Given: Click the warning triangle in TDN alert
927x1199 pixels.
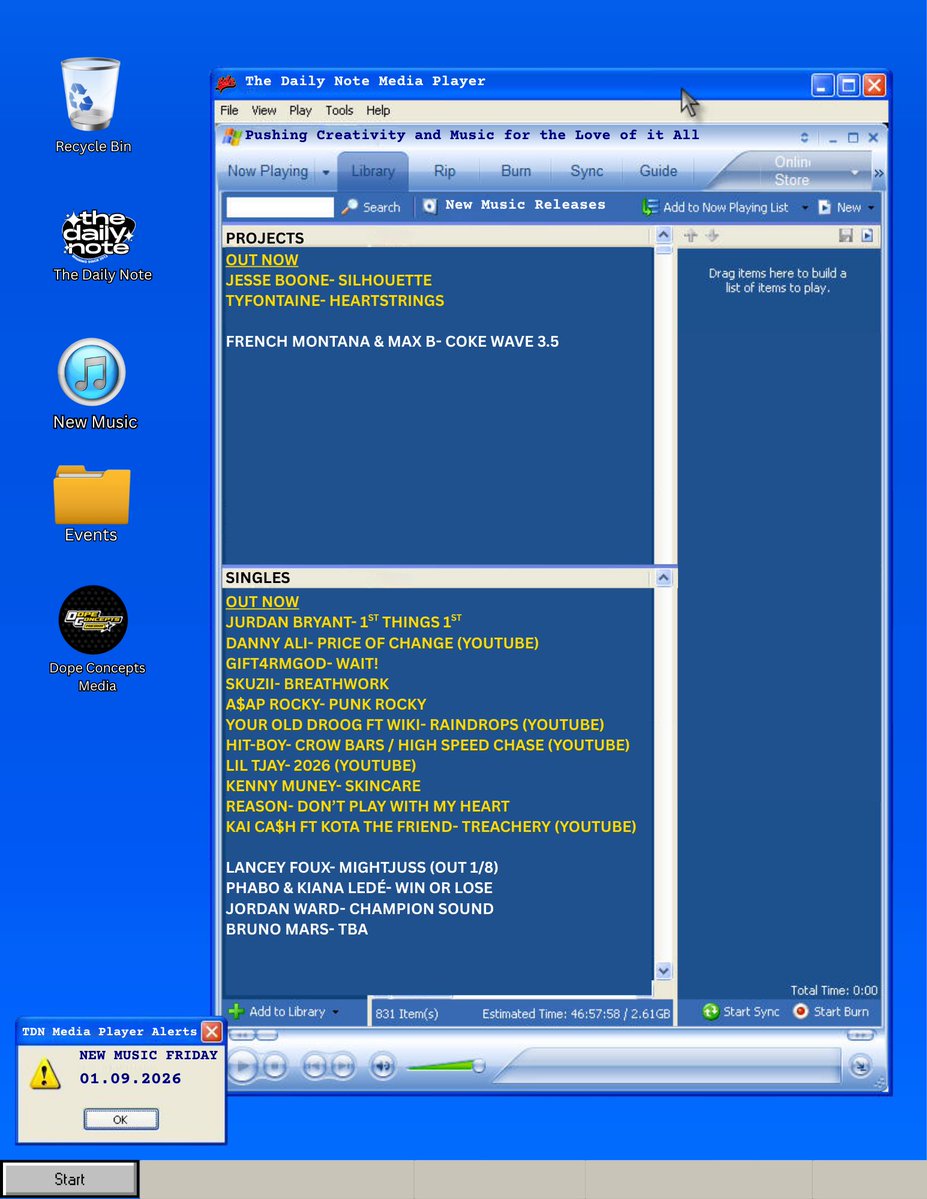Looking at the screenshot, I should point(45,1073).
